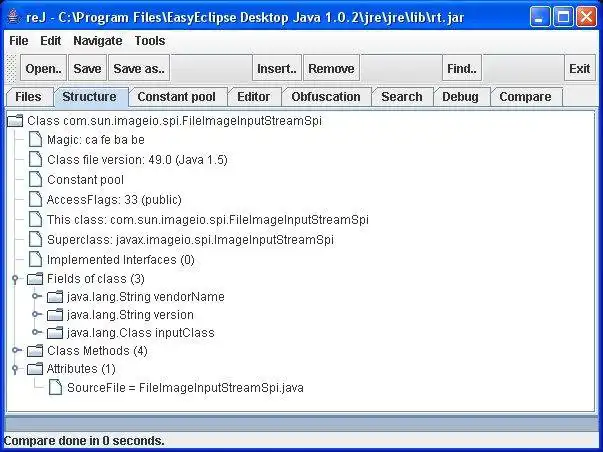The height and width of the screenshot is (452, 603).
Task: Click the Compare done in 0 seconds status
Action: point(84,440)
